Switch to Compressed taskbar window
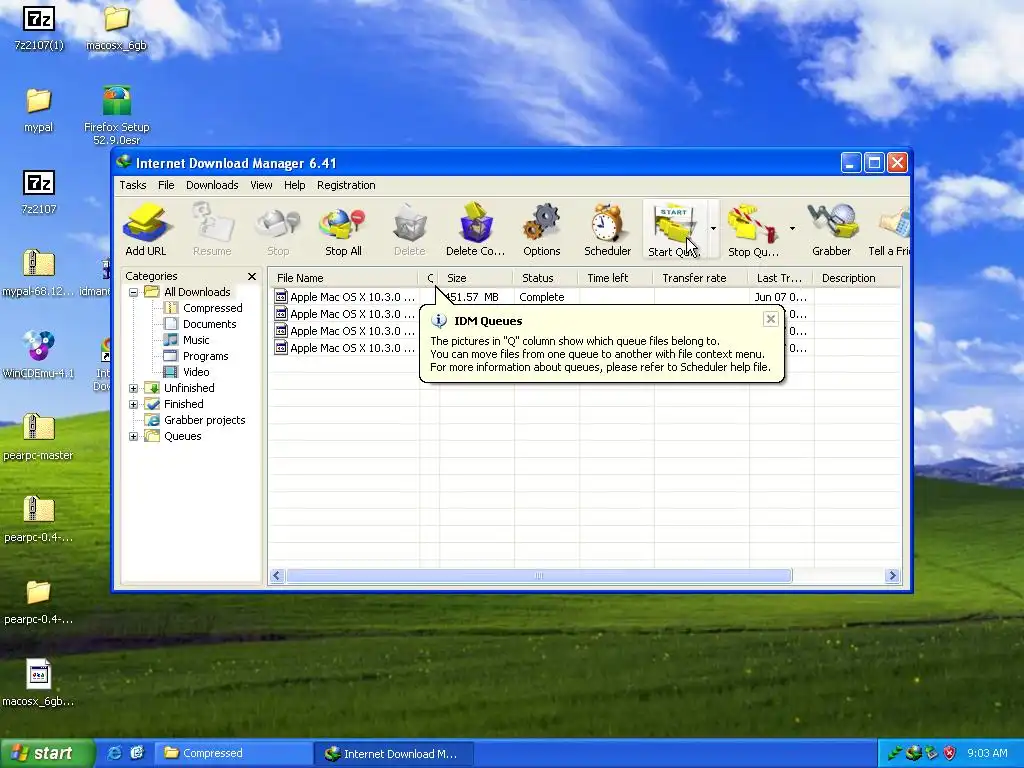The image size is (1024, 768). [232, 754]
